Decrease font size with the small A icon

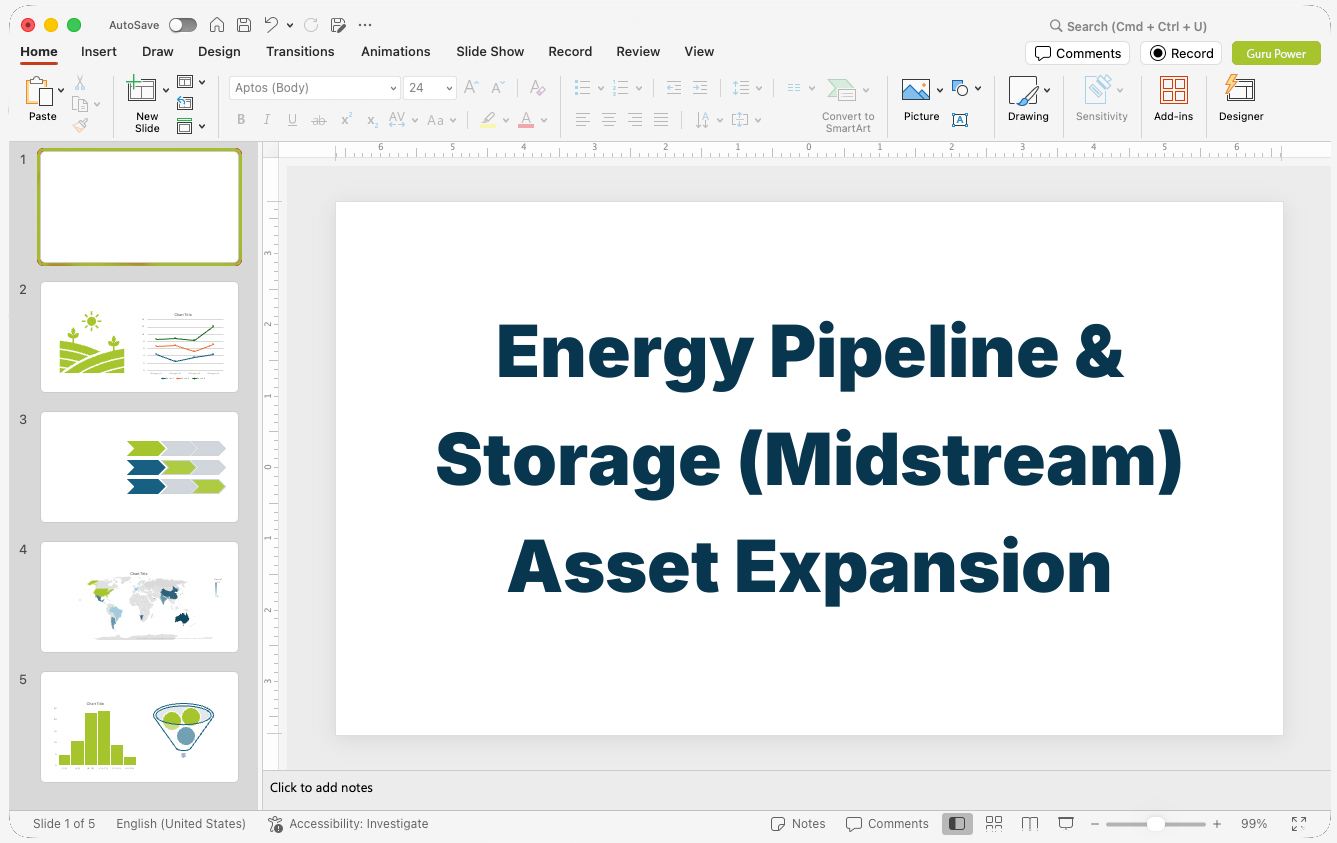pyautogui.click(x=498, y=88)
